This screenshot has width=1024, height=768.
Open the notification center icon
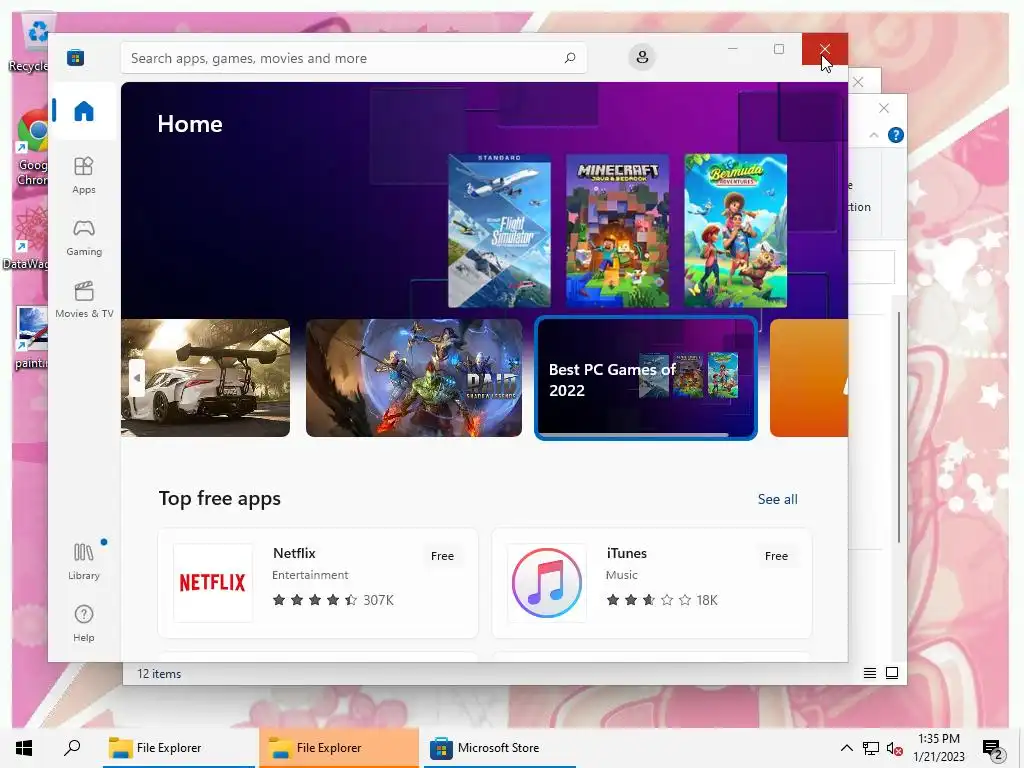993,749
